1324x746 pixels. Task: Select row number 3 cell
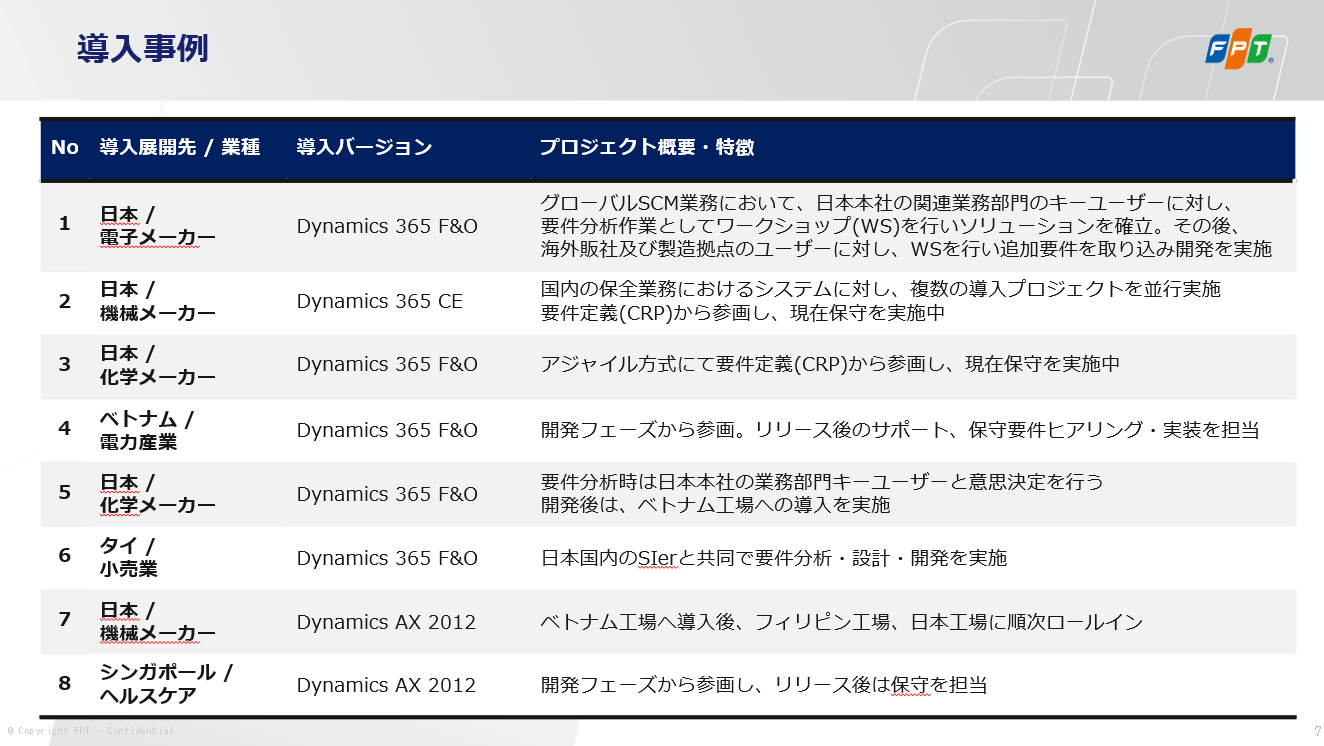65,365
